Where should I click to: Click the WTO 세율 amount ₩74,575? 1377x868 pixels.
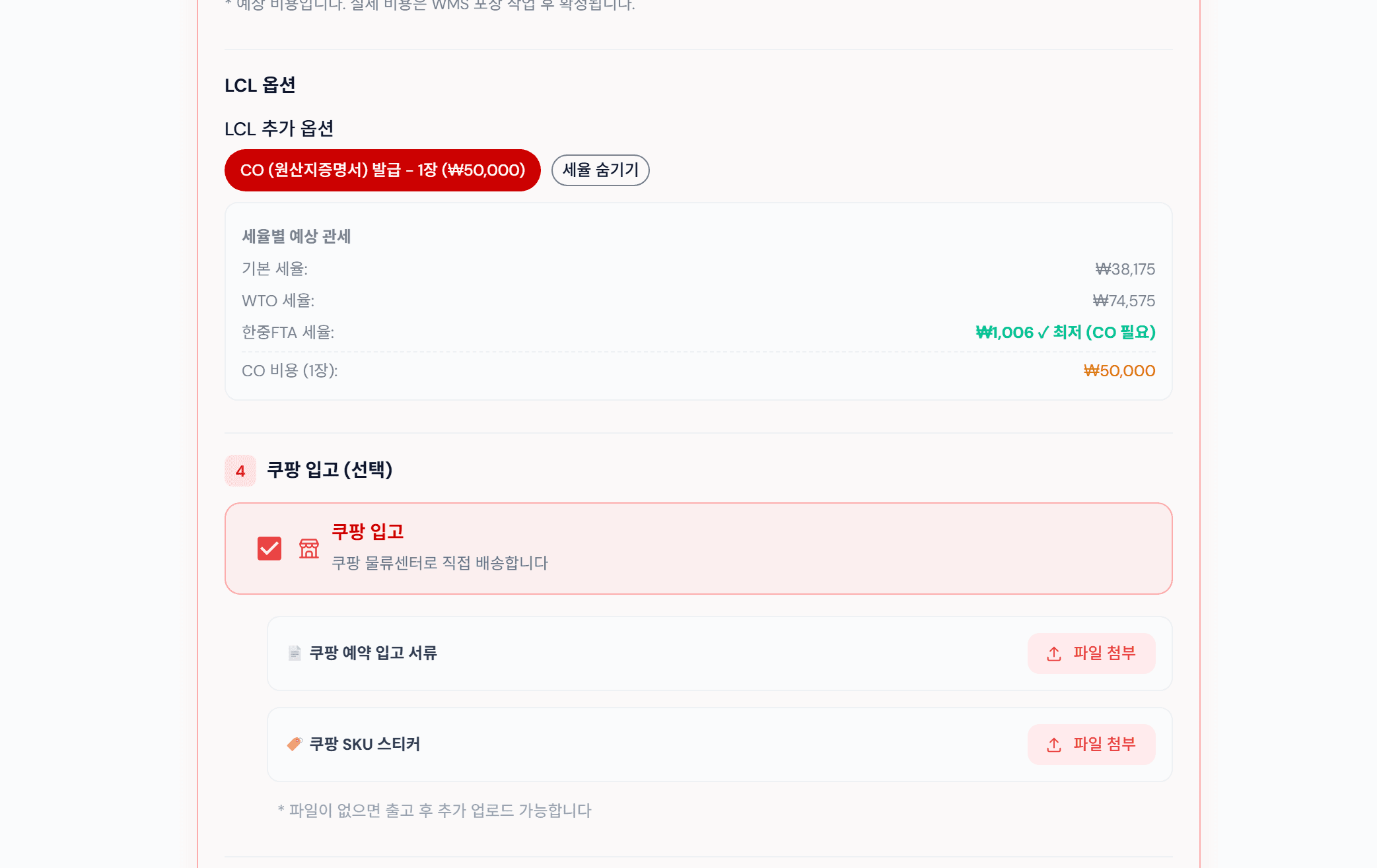click(1123, 301)
